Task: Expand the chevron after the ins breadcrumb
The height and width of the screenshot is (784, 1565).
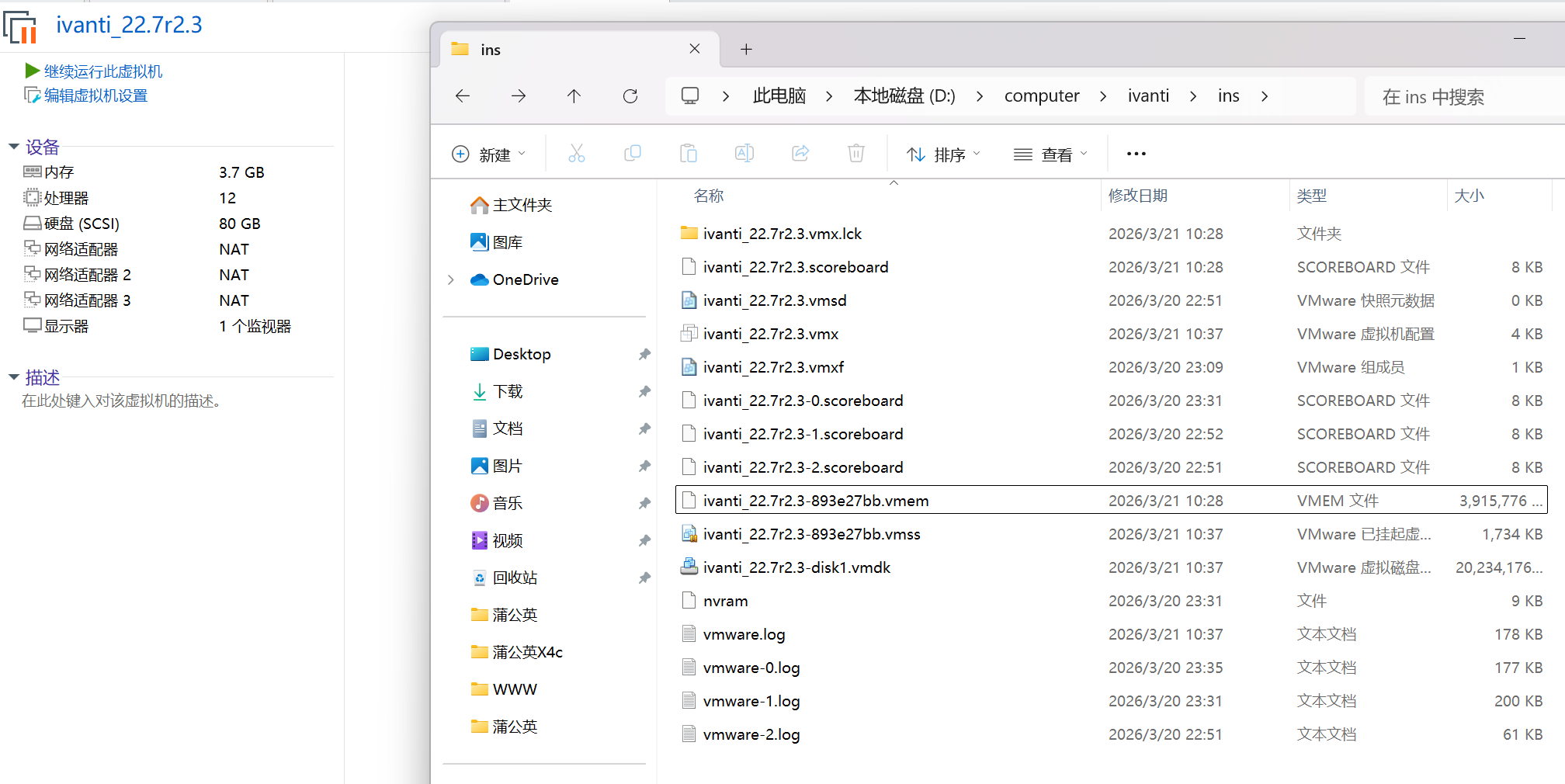Action: coord(1265,96)
